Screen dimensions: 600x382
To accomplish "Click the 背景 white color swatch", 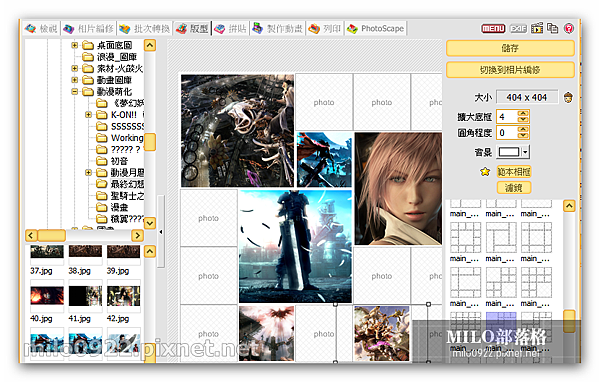I will [509, 152].
